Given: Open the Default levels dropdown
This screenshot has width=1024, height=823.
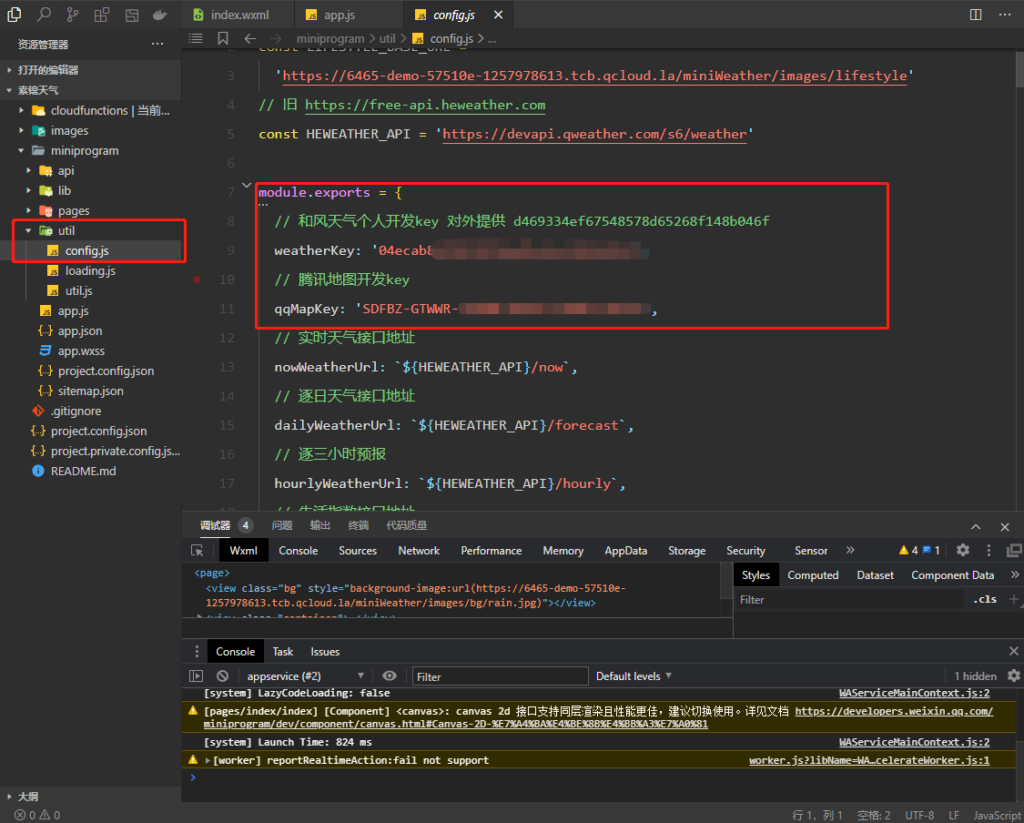Looking at the screenshot, I should (x=634, y=676).
